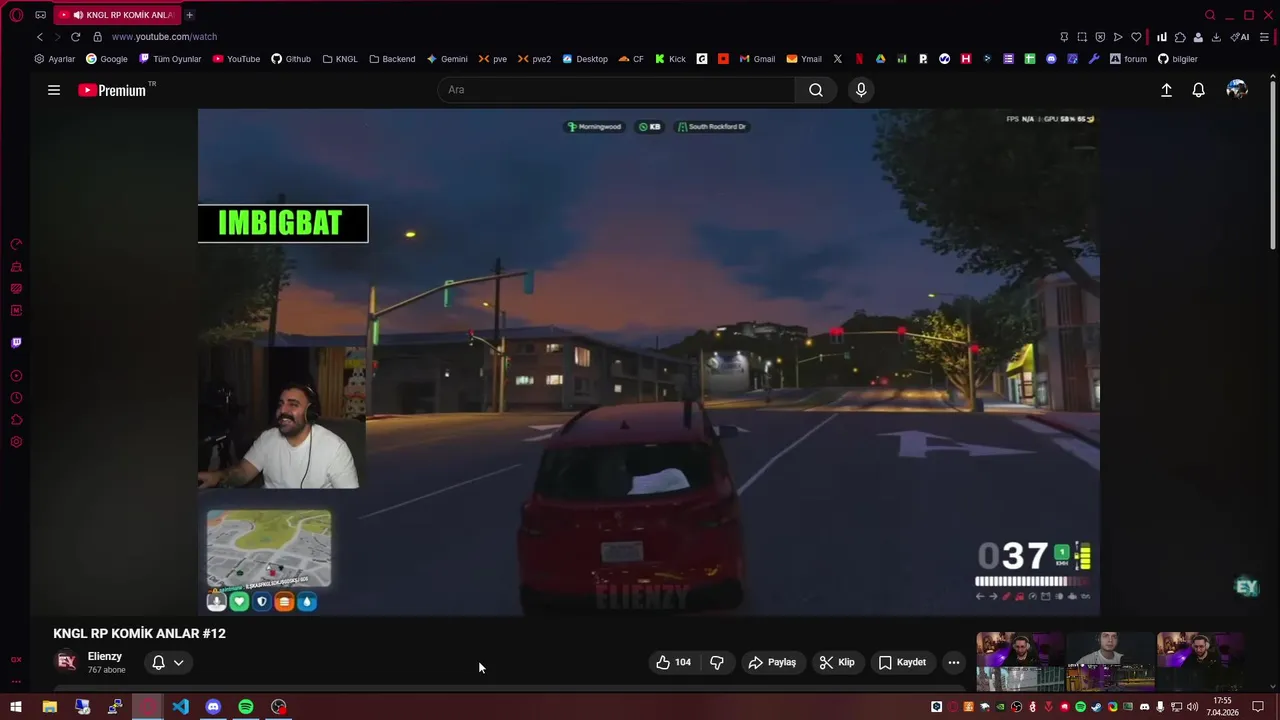Open the Discord bookmark icon in bookmarks bar
The image size is (1280, 720).
[1051, 59]
